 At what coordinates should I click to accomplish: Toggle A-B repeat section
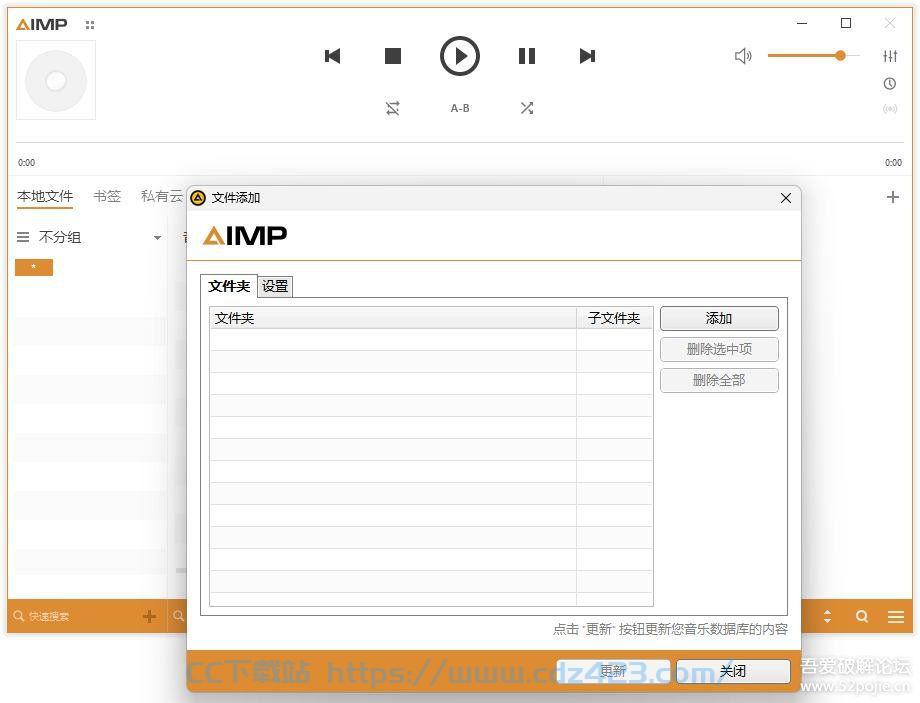(460, 108)
